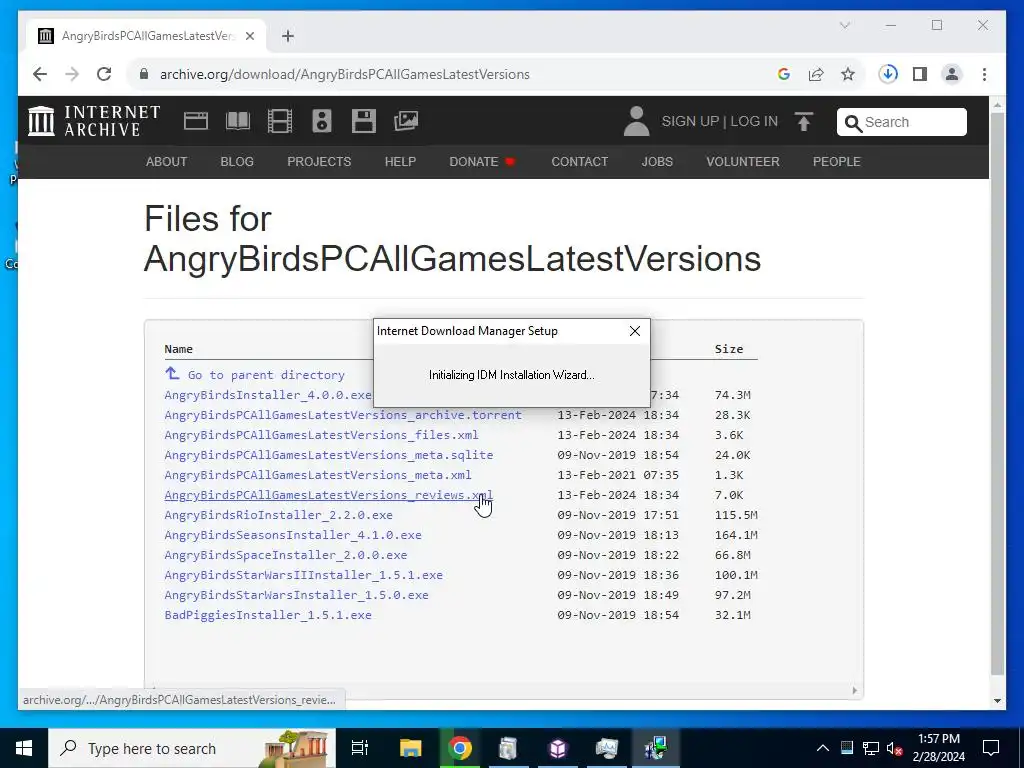Reload the page with the refresh icon
Viewport: 1024px width, 768px height.
click(104, 74)
